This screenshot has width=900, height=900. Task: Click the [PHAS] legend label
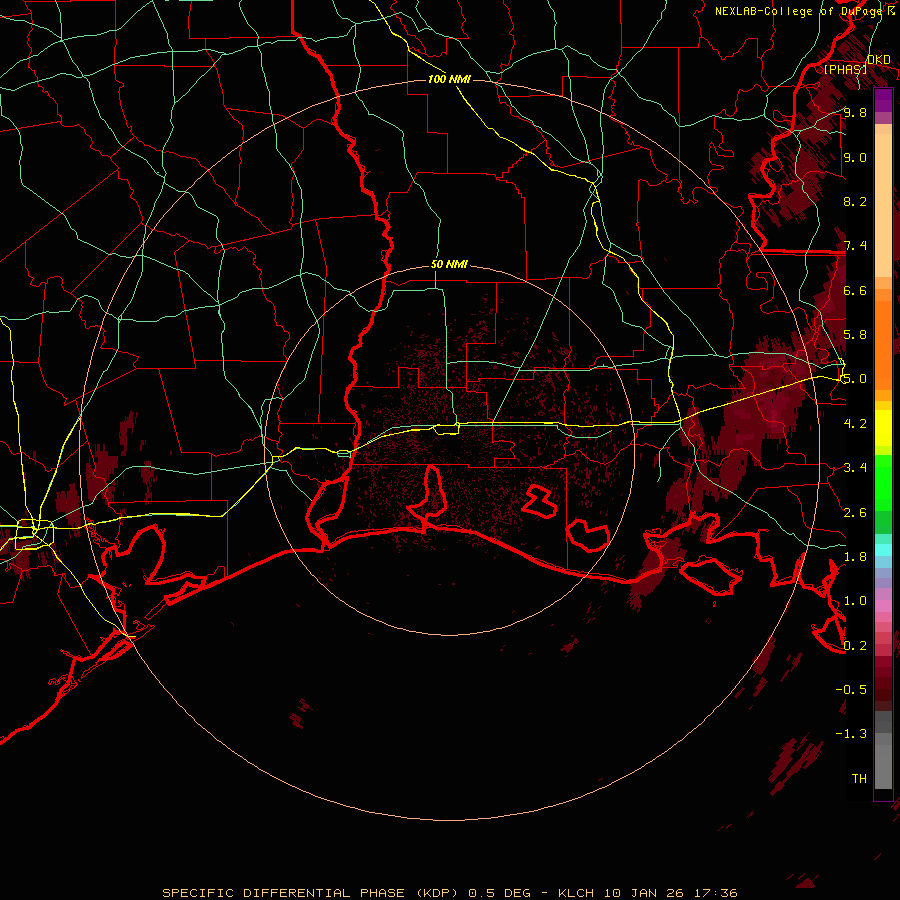pyautogui.click(x=845, y=69)
